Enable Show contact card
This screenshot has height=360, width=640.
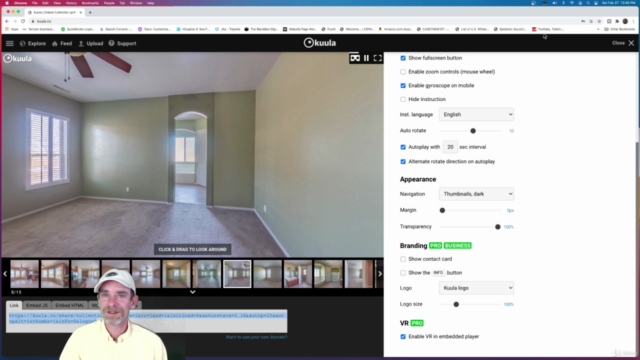(x=403, y=259)
